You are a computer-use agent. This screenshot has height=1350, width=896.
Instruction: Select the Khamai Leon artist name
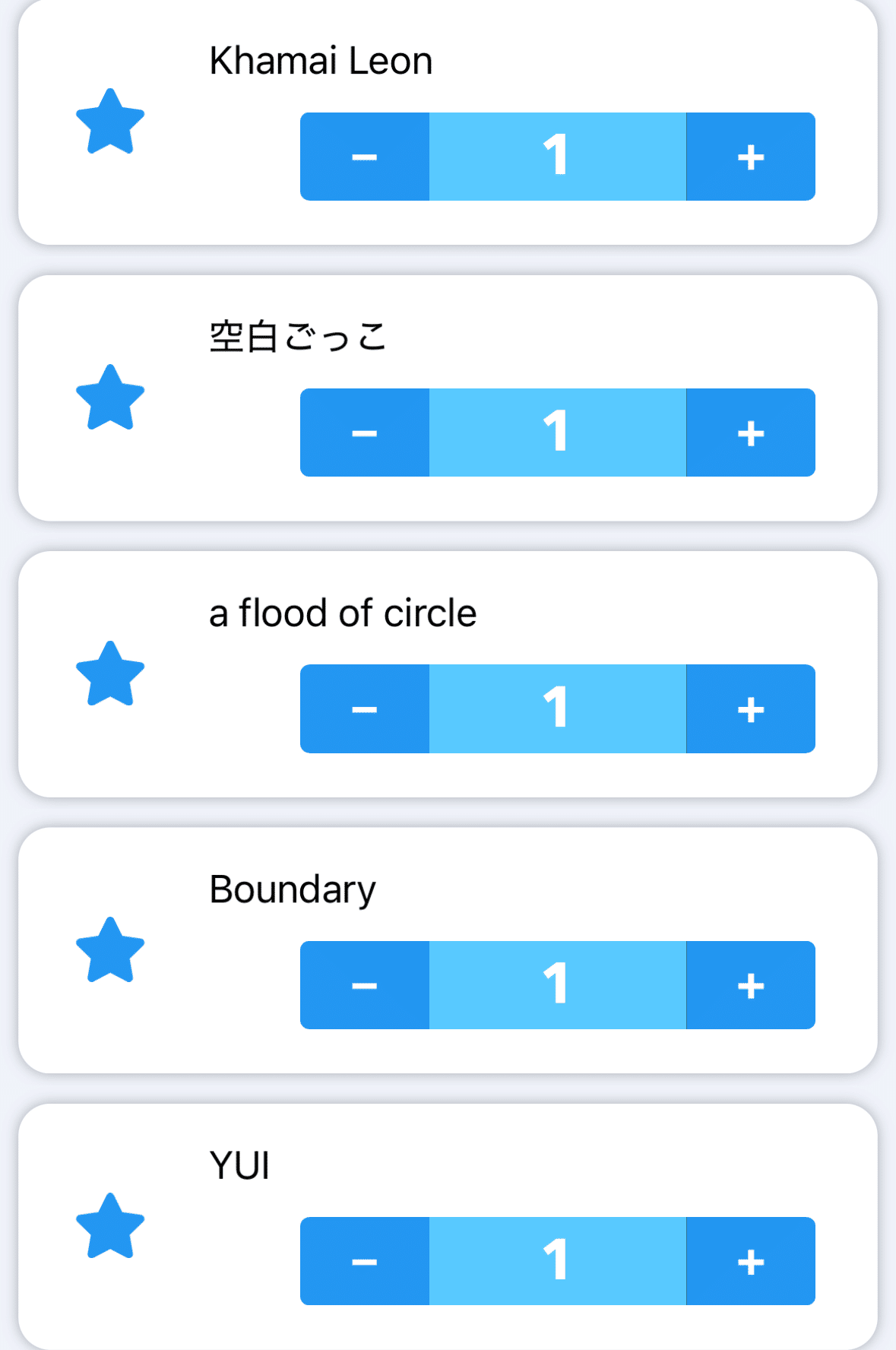321,61
